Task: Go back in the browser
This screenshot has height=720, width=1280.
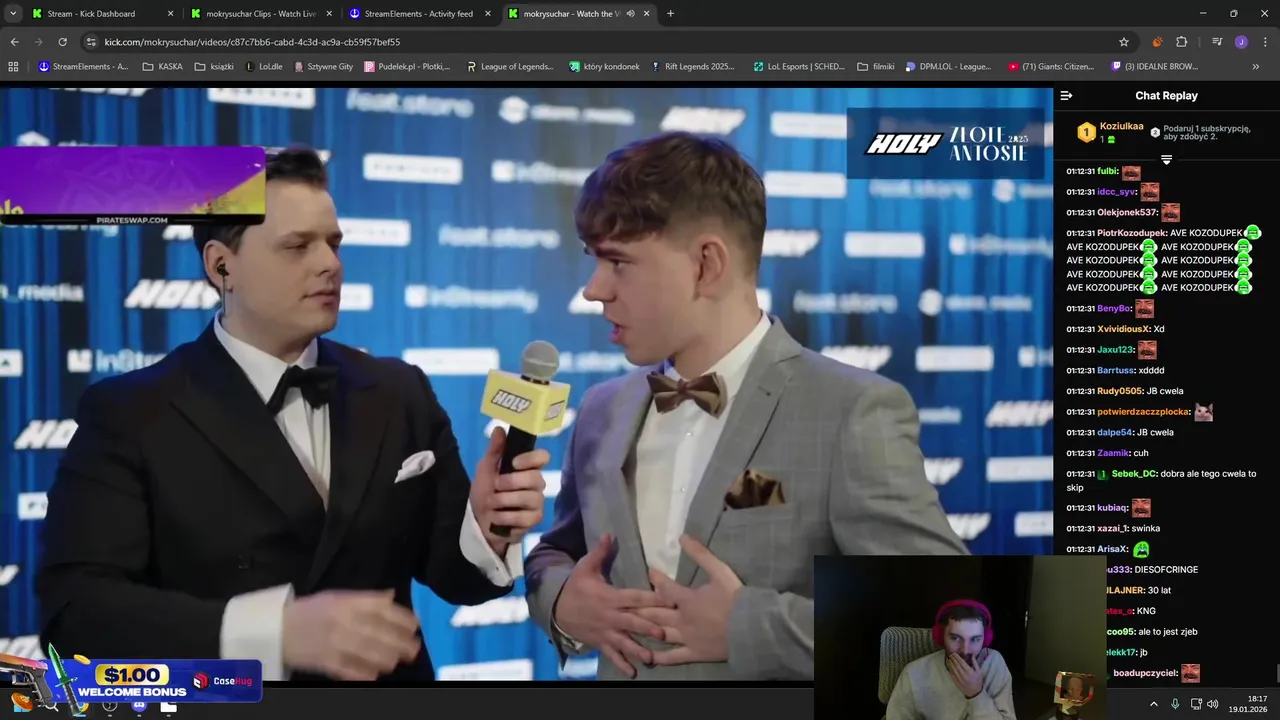Action: [14, 42]
